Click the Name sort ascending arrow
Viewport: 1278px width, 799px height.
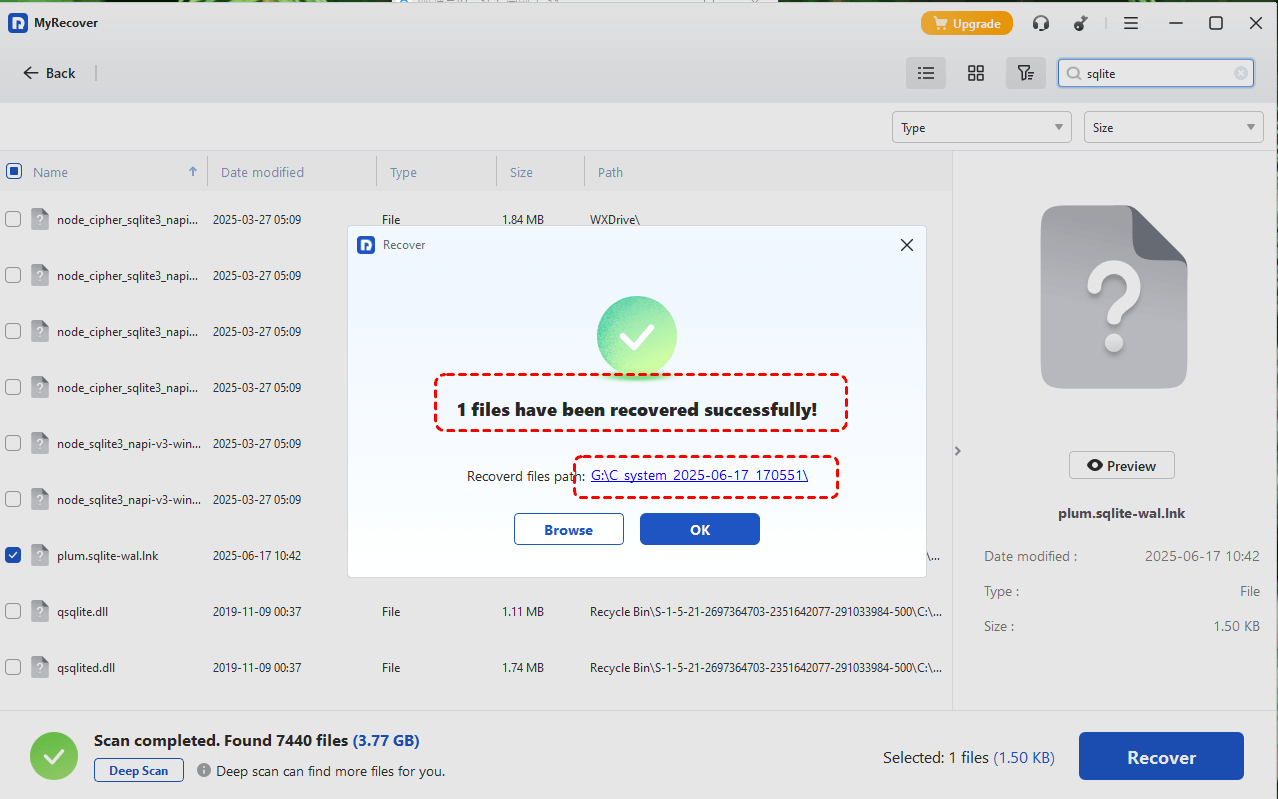(x=193, y=171)
